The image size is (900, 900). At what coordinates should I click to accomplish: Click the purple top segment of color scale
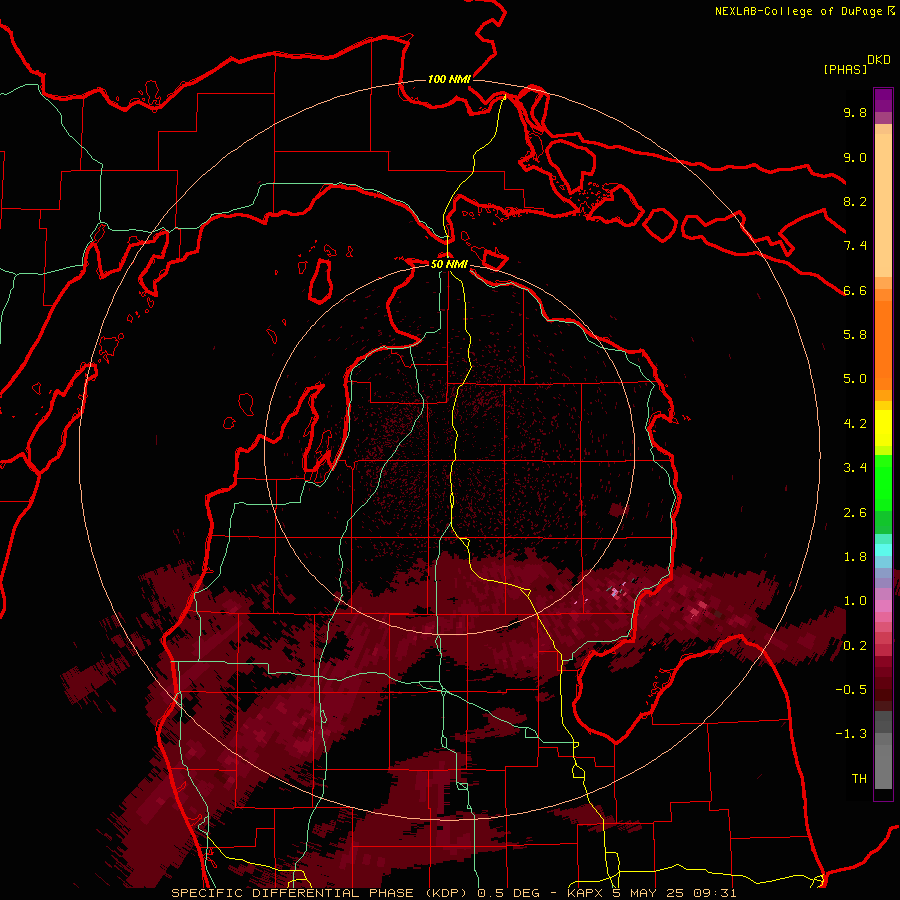tap(883, 100)
